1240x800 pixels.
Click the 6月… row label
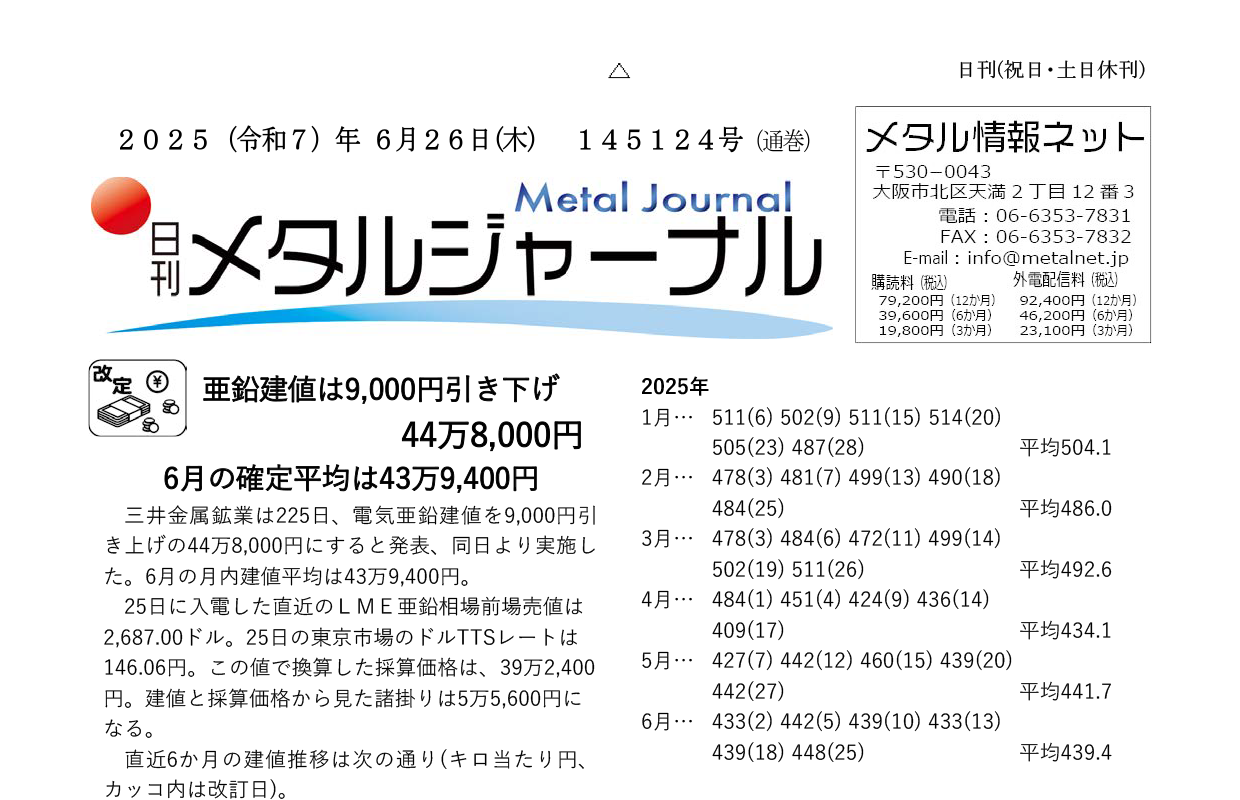click(x=667, y=722)
